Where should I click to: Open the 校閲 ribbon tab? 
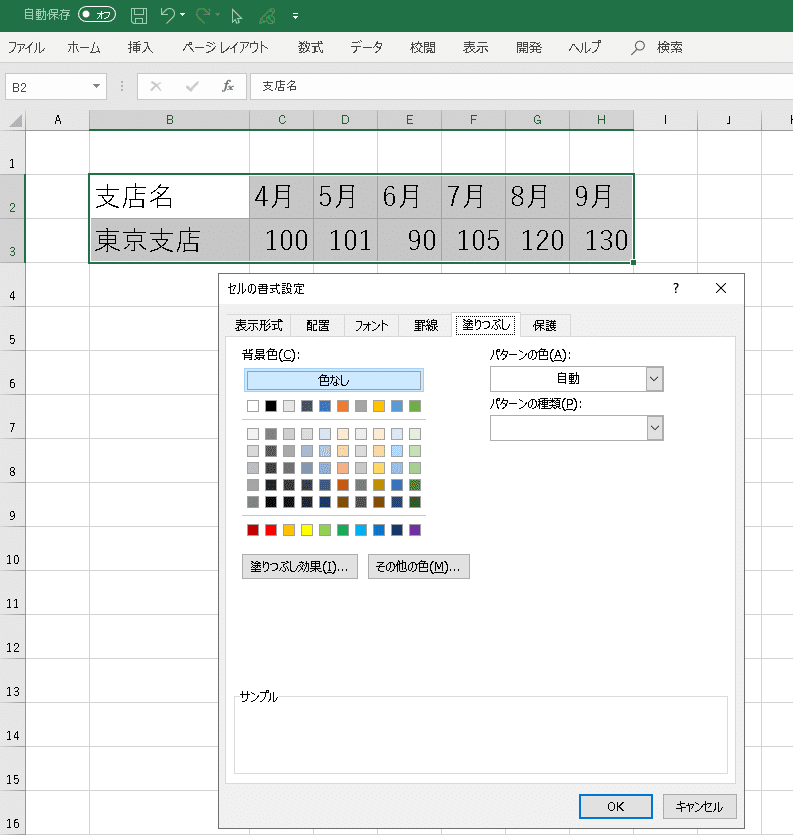pyautogui.click(x=423, y=47)
